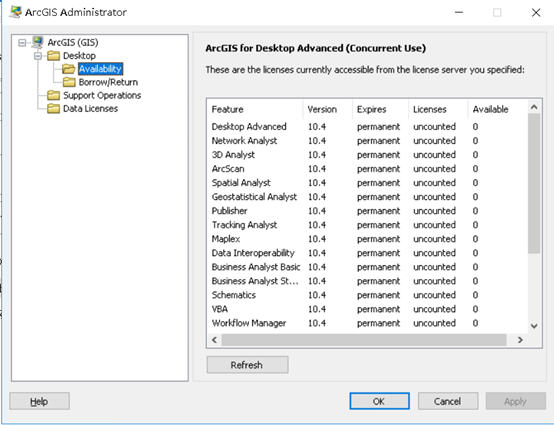This screenshot has height=425, width=554.
Task: Click the ArcGIS Administrator title bar icon
Action: click(15, 12)
